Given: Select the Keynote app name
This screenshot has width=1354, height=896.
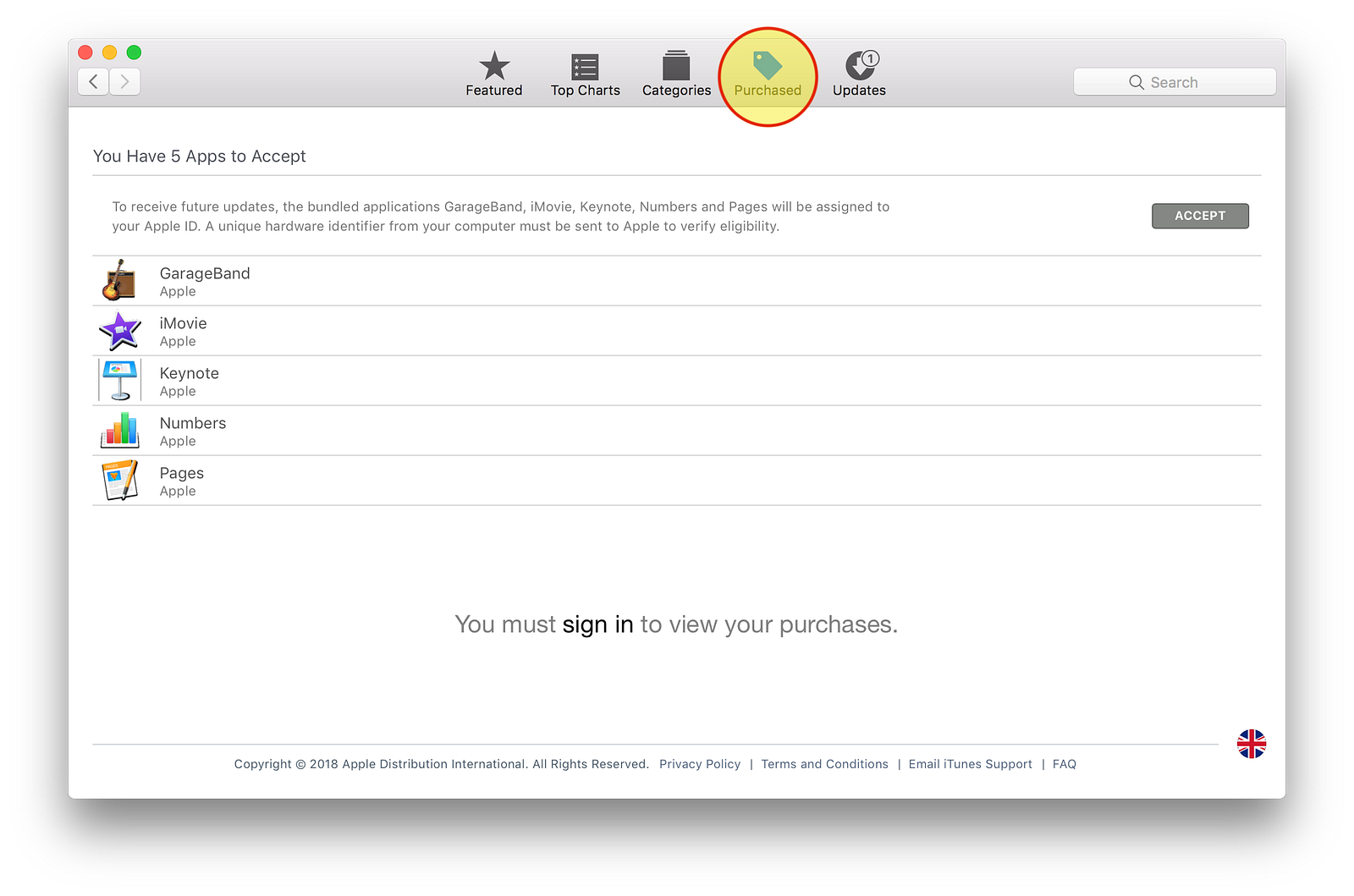Looking at the screenshot, I should 190,373.
